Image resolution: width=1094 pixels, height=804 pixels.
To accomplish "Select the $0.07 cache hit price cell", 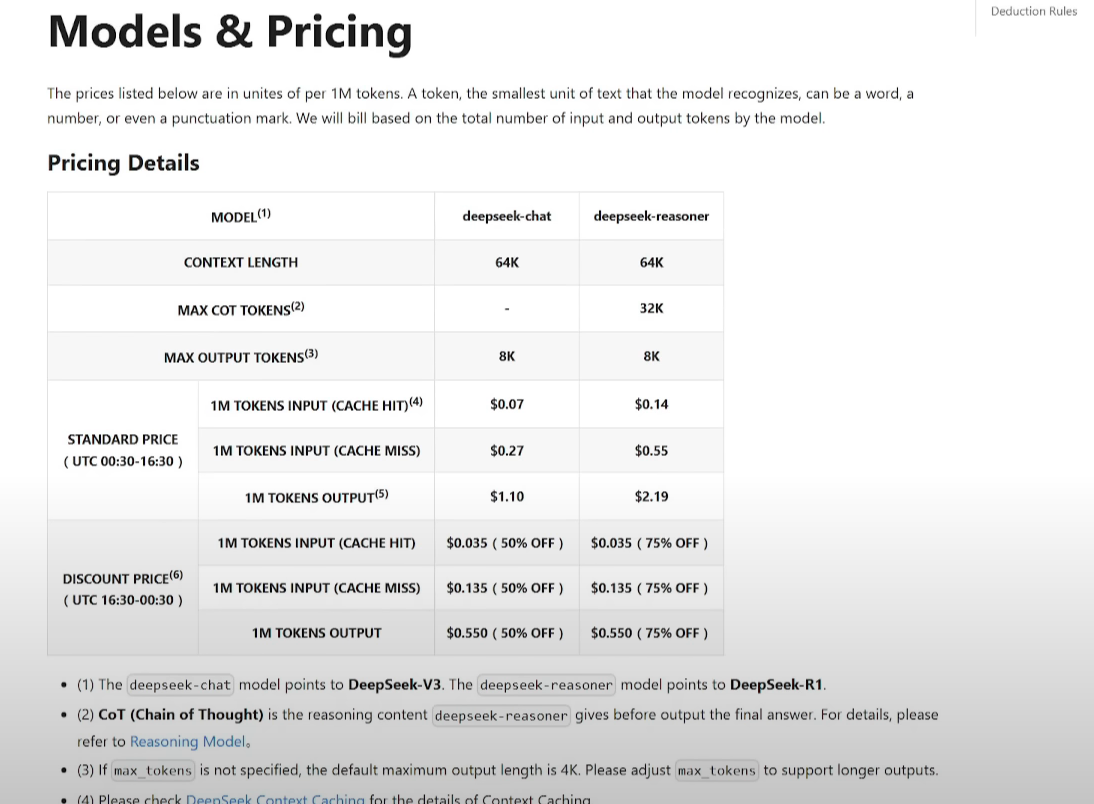I will pyautogui.click(x=506, y=404).
